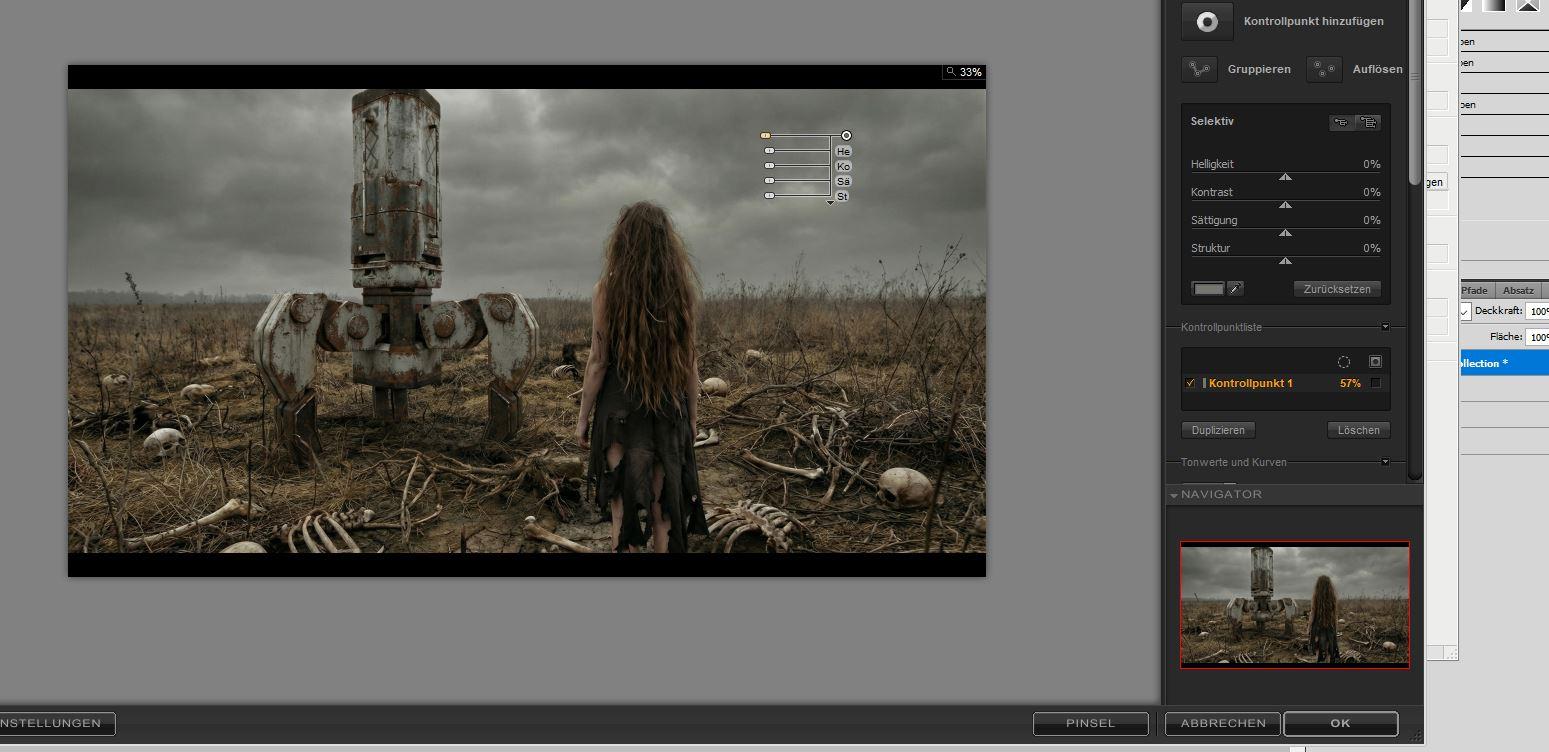Pick the eyedropper tool beside the gray swatch
The height and width of the screenshot is (752, 1549).
pyautogui.click(x=1235, y=289)
